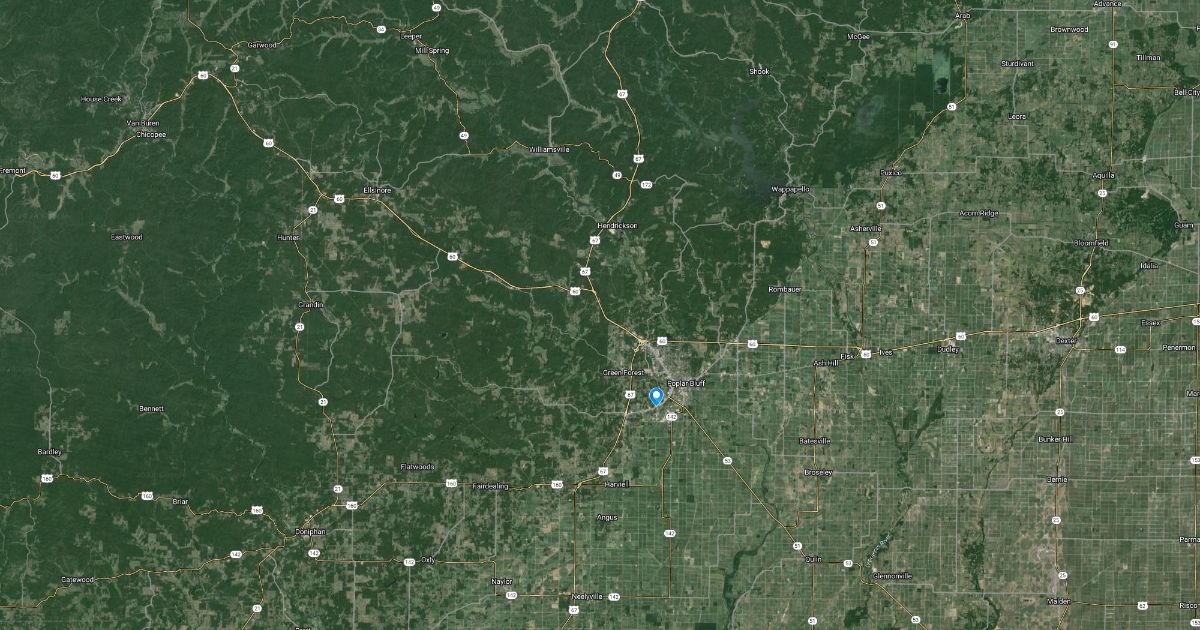Select the Grandin town label

click(311, 304)
